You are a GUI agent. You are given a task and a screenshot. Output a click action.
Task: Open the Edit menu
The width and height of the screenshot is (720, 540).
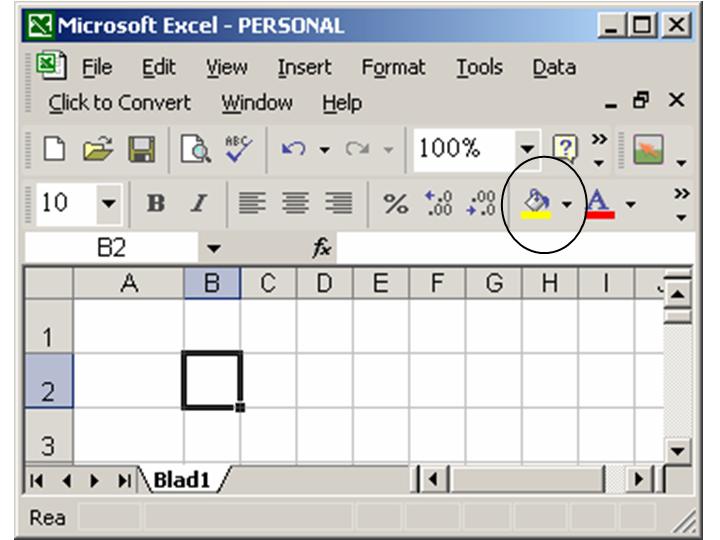158,68
